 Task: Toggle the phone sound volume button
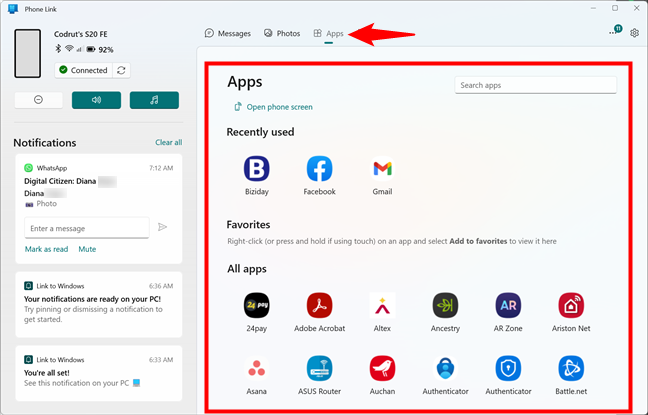96,100
